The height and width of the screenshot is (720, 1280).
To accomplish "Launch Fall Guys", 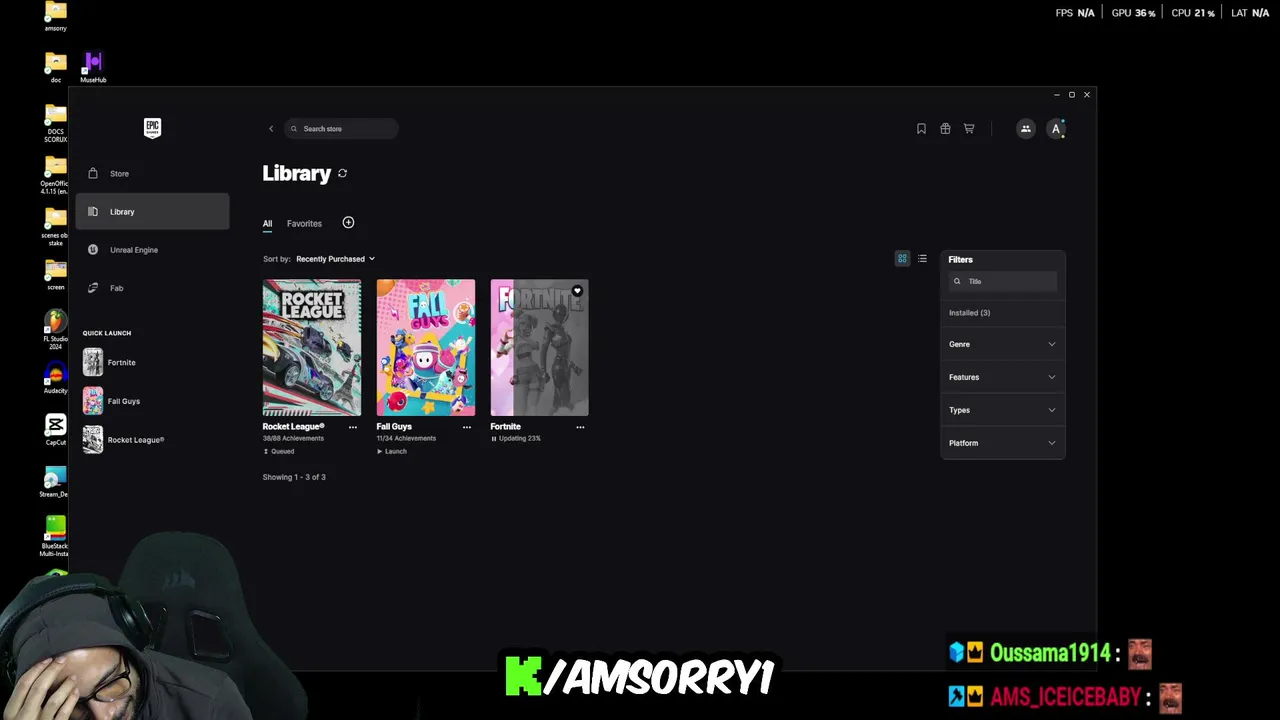I will pyautogui.click(x=392, y=452).
